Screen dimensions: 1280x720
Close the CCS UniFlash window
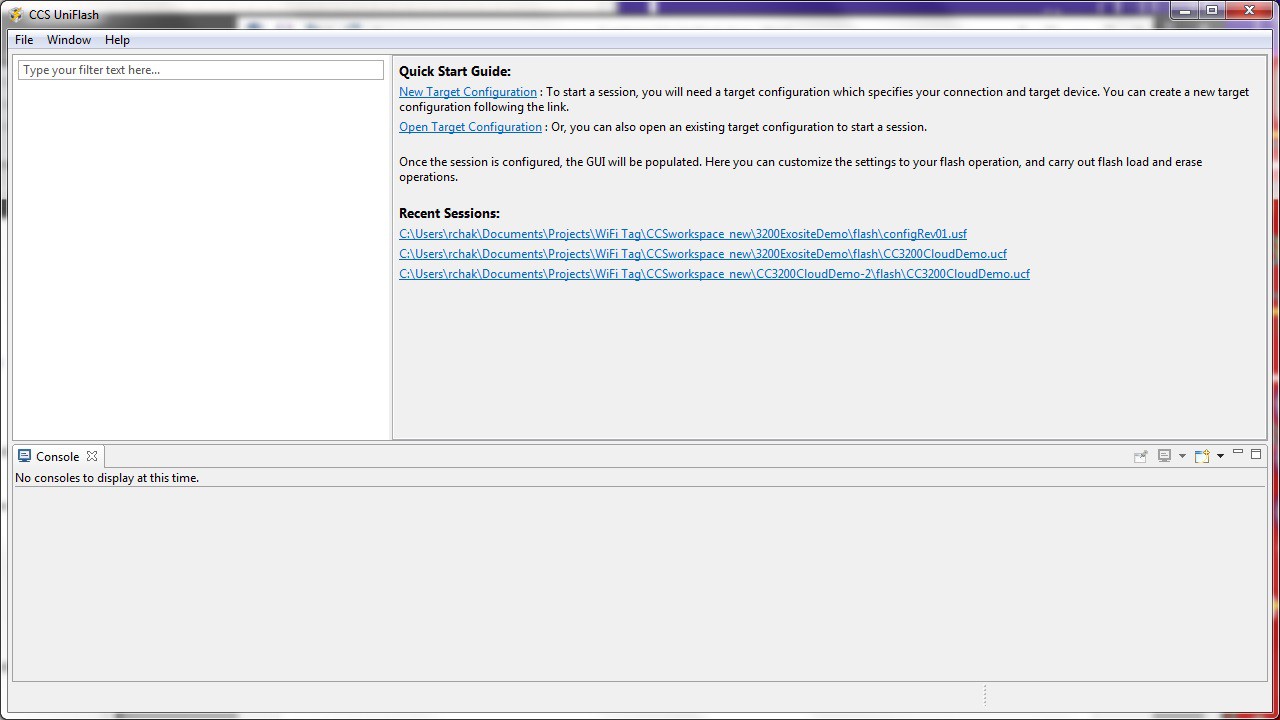click(1250, 11)
